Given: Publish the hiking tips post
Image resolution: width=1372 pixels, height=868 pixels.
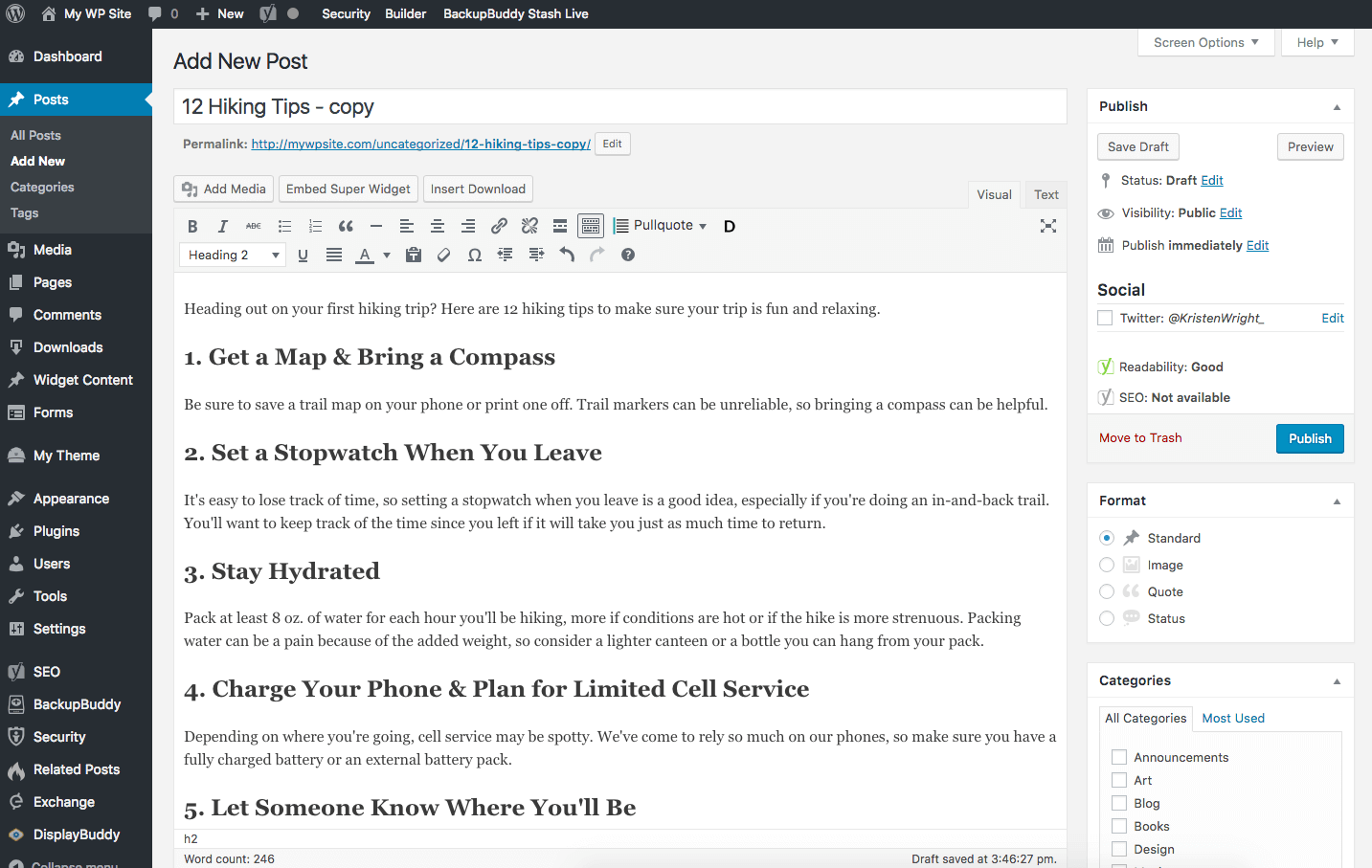Looking at the screenshot, I should point(1310,438).
